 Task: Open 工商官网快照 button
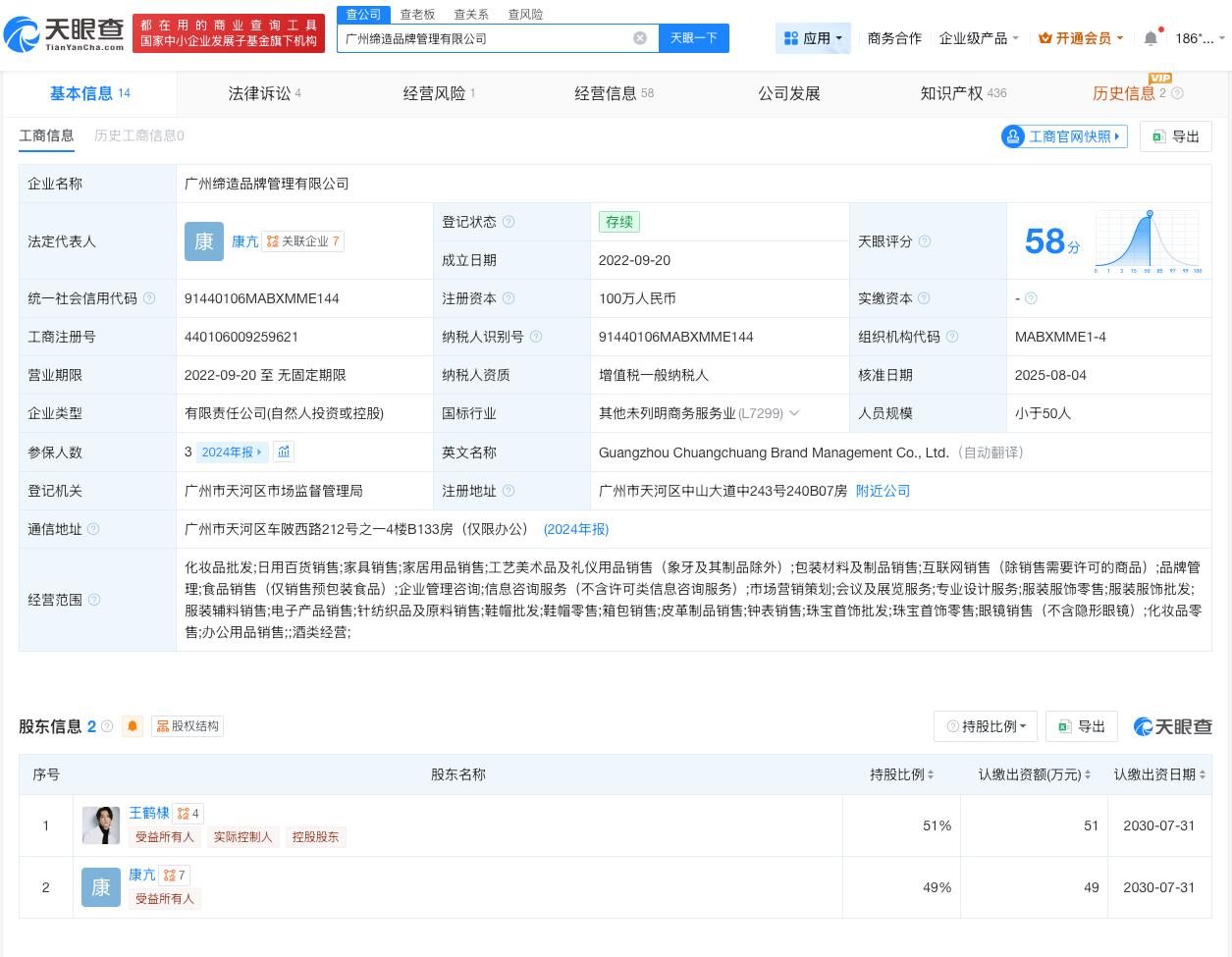1064,136
